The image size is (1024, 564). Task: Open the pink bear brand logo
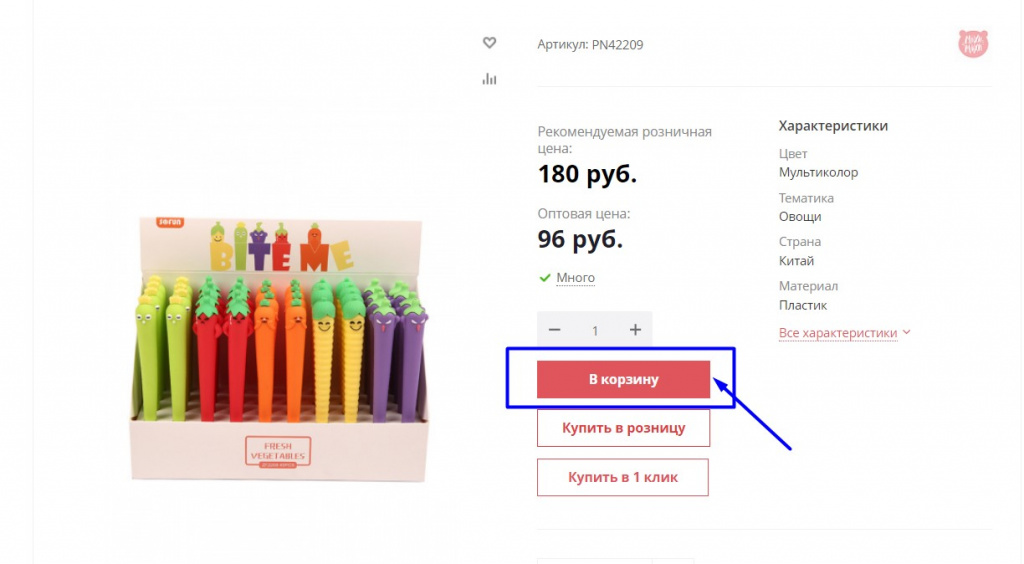point(972,44)
